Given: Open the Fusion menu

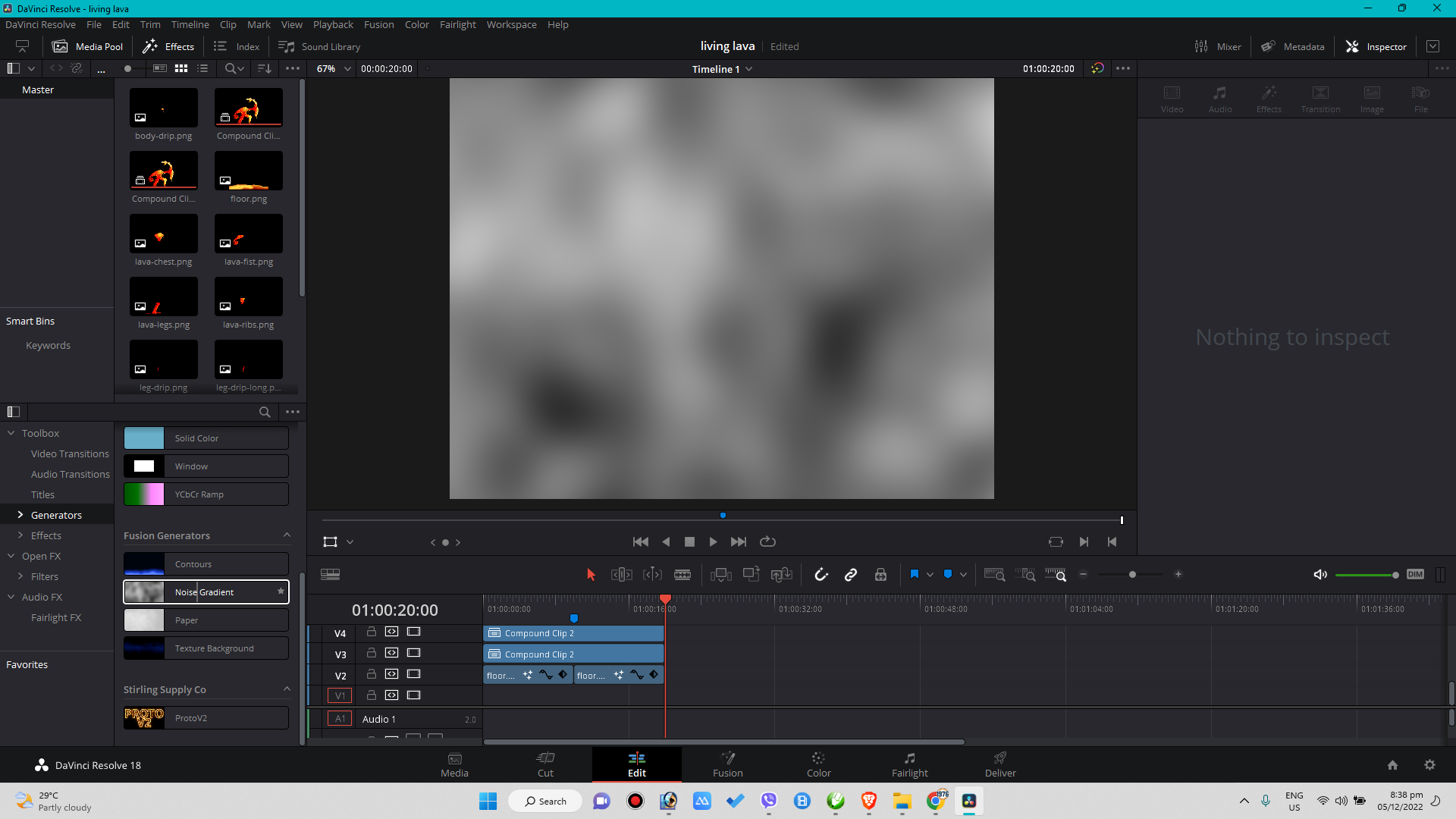Looking at the screenshot, I should tap(378, 24).
